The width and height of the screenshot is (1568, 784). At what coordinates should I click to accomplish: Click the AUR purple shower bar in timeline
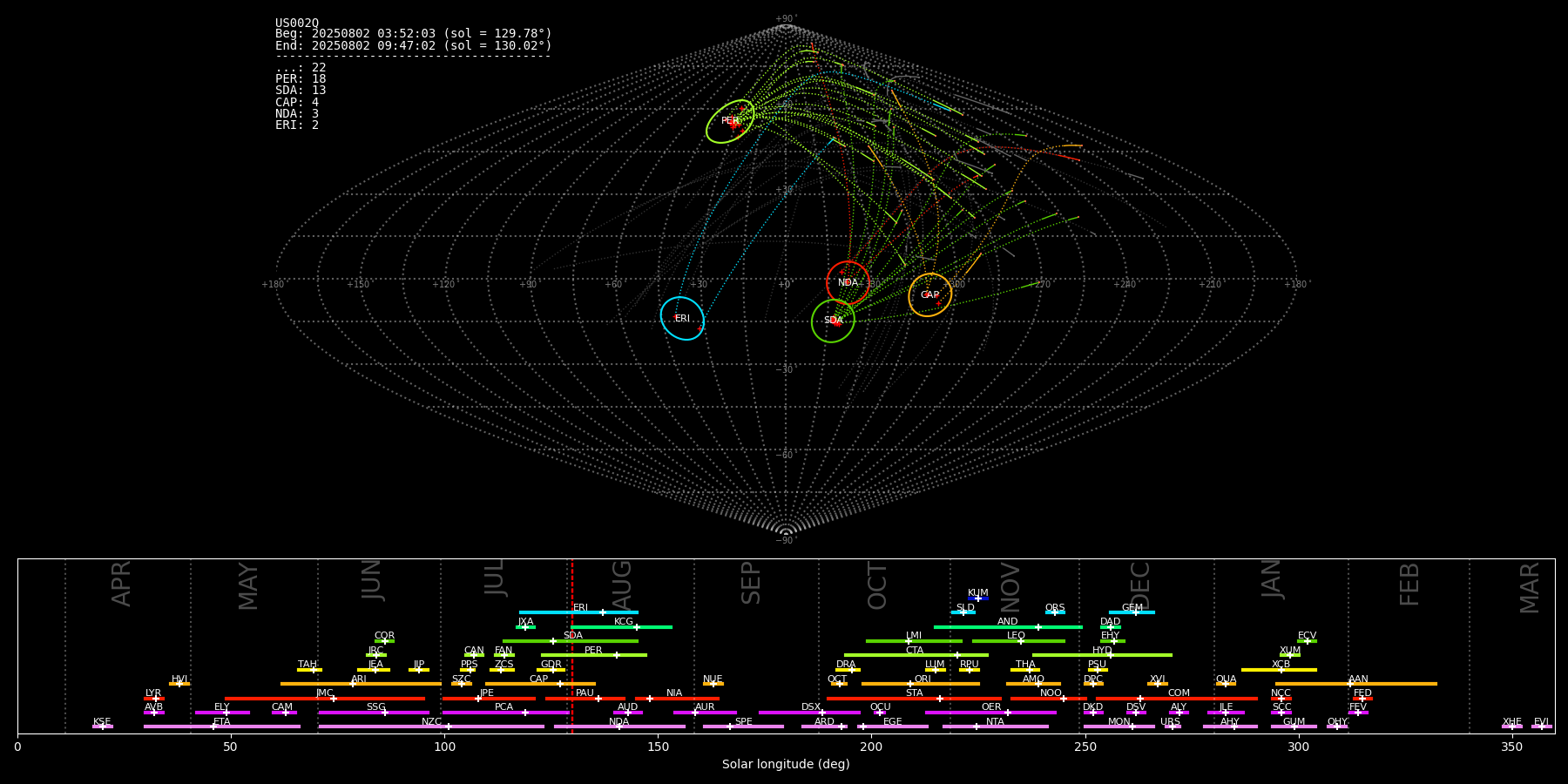705,713
